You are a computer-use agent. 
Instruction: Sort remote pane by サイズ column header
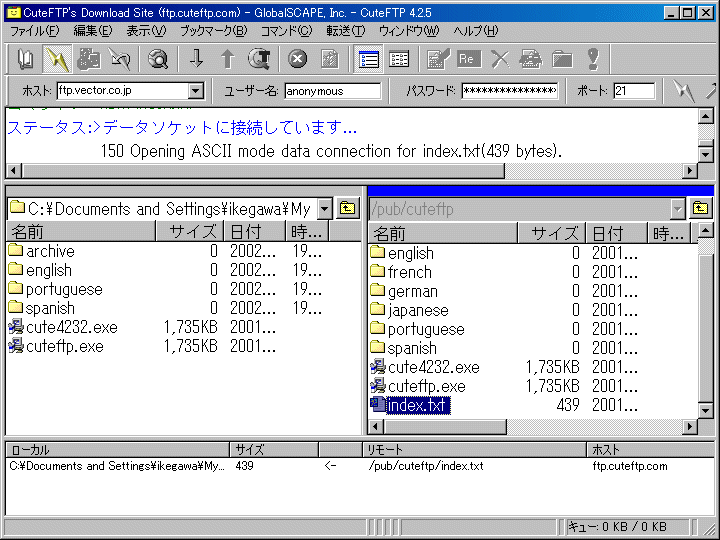551,234
